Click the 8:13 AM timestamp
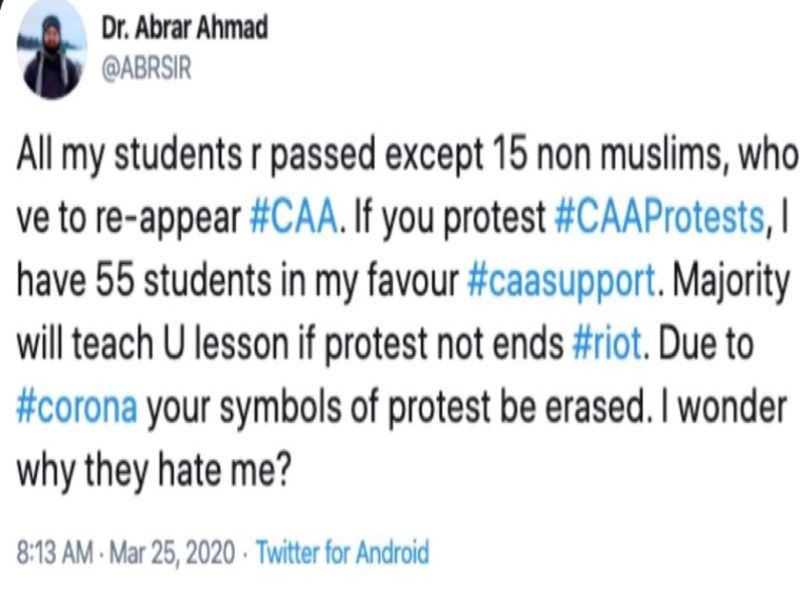The height and width of the screenshot is (600, 800). [x=55, y=553]
